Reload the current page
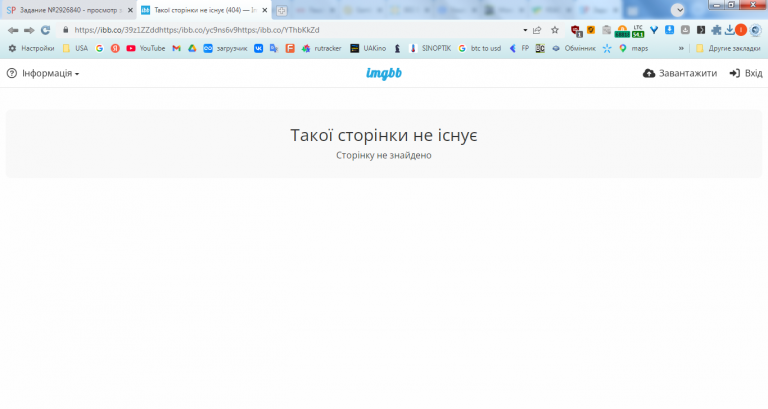This screenshot has width=768, height=409. (46, 30)
